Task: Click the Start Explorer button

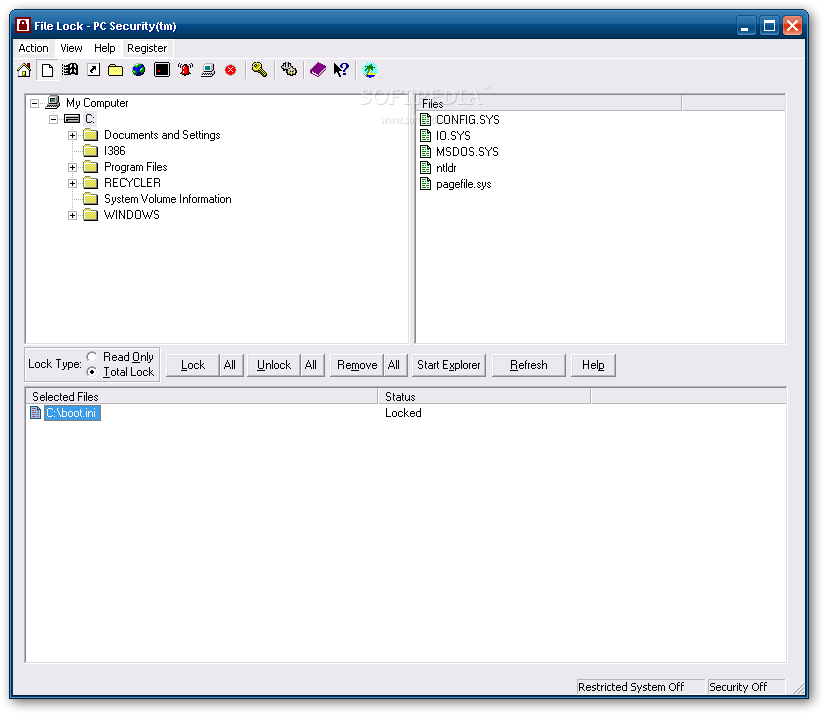Action: 449,365
